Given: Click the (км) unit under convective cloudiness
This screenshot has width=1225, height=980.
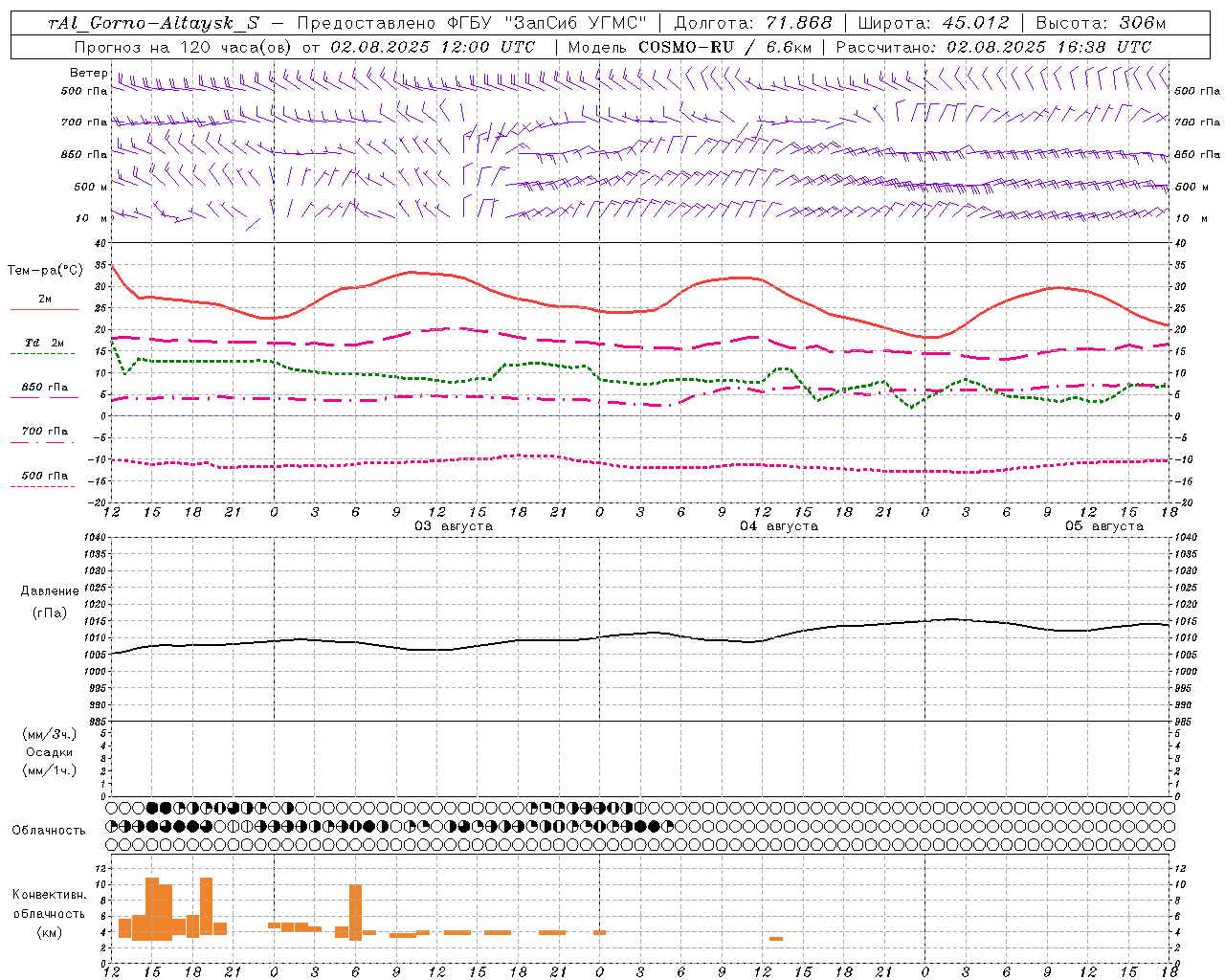Looking at the screenshot, I should tap(50, 932).
